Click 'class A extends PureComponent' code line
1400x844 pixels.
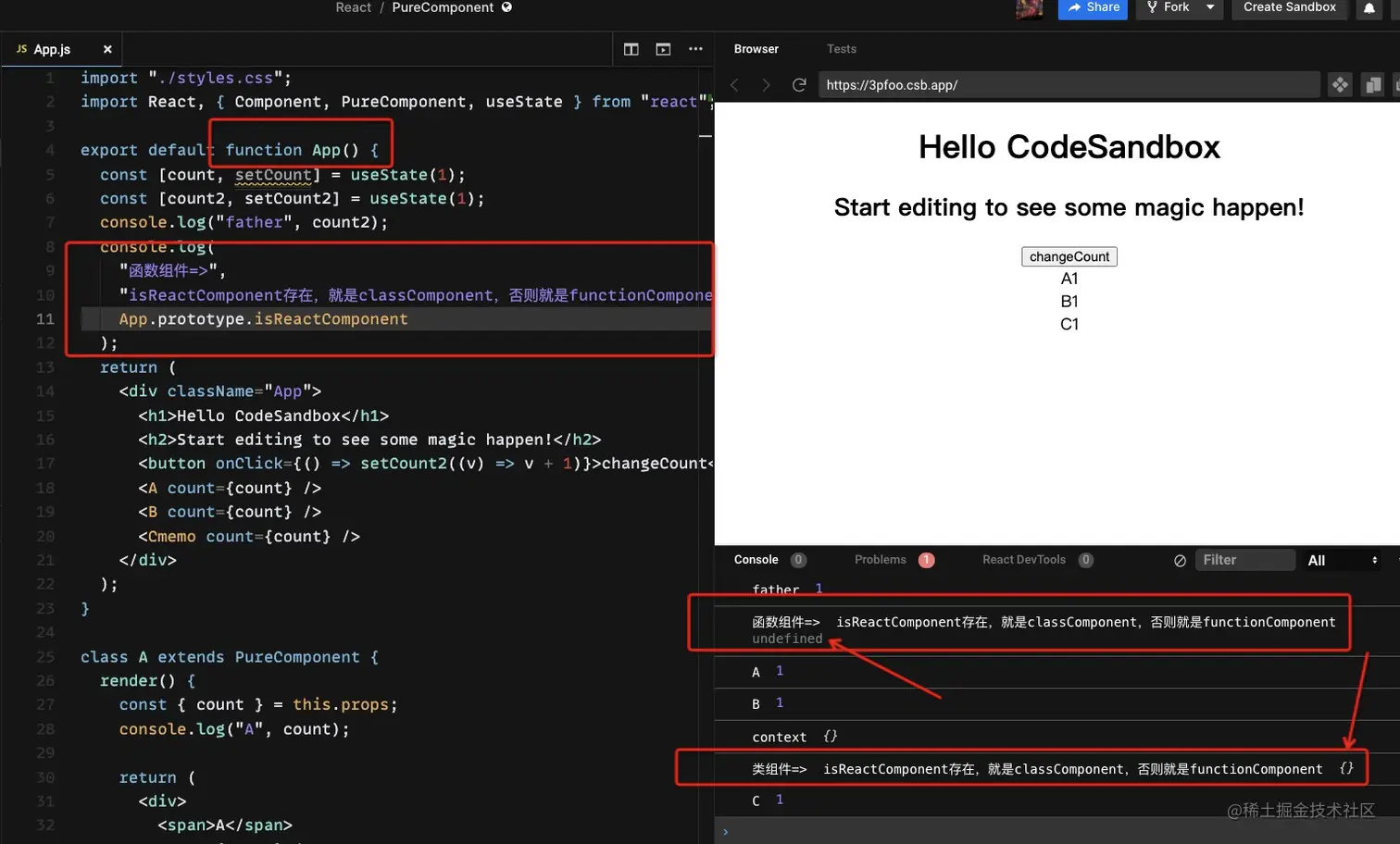229,657
